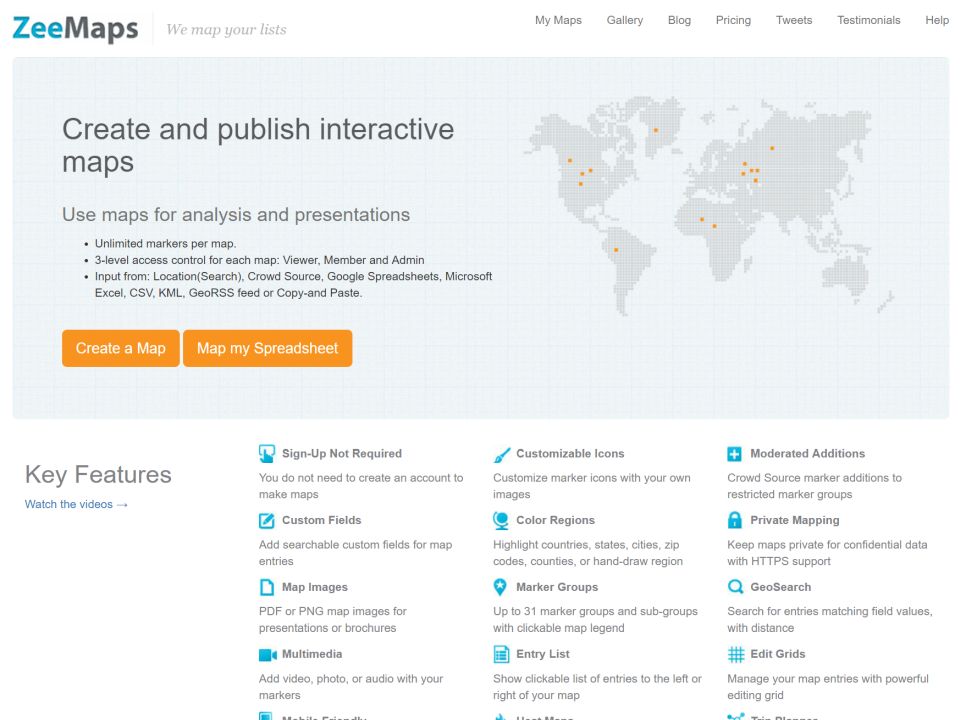This screenshot has height=720, width=960.
Task: Click the Private Mapping lock icon
Action: point(735,520)
